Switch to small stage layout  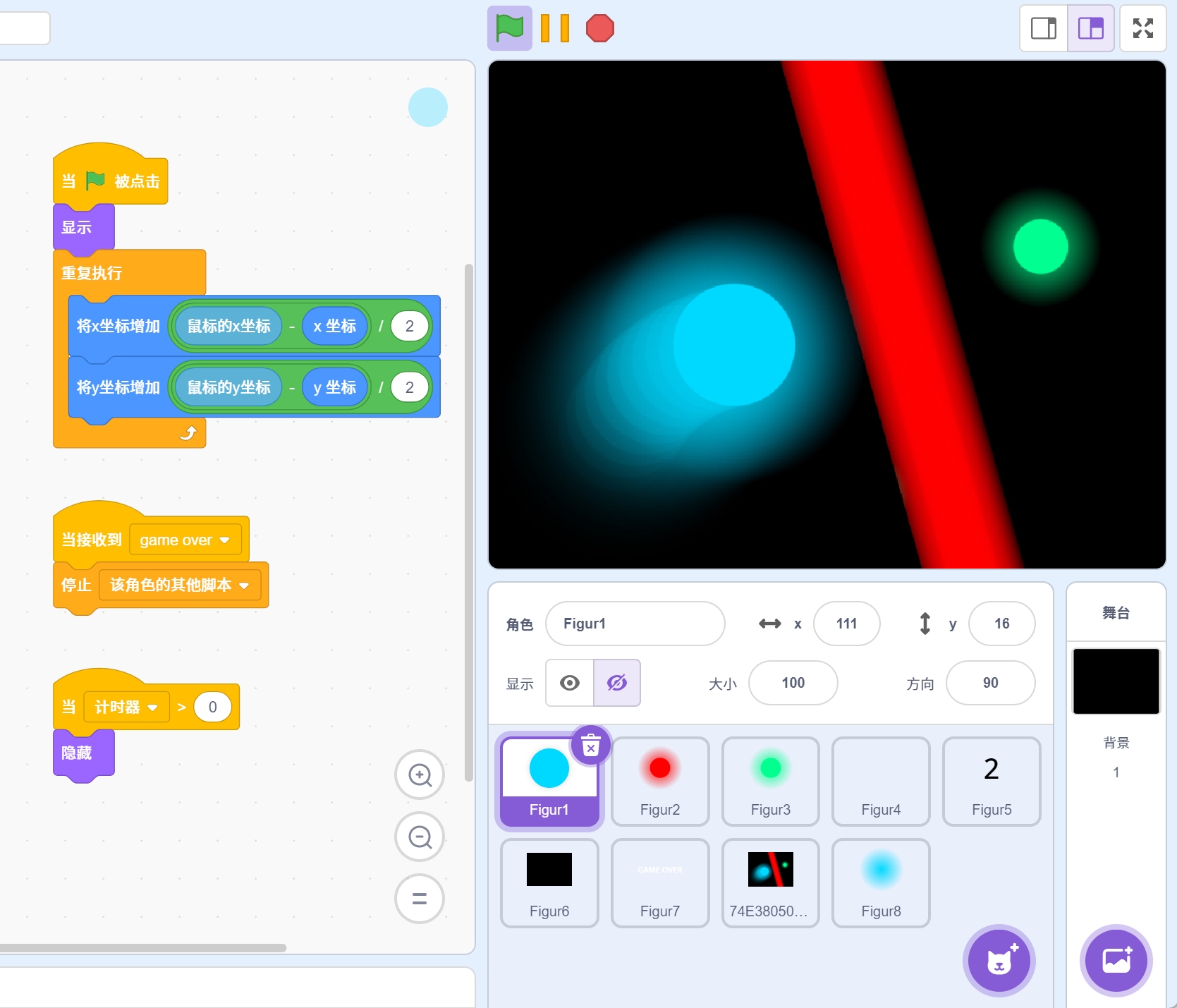pos(1044,29)
